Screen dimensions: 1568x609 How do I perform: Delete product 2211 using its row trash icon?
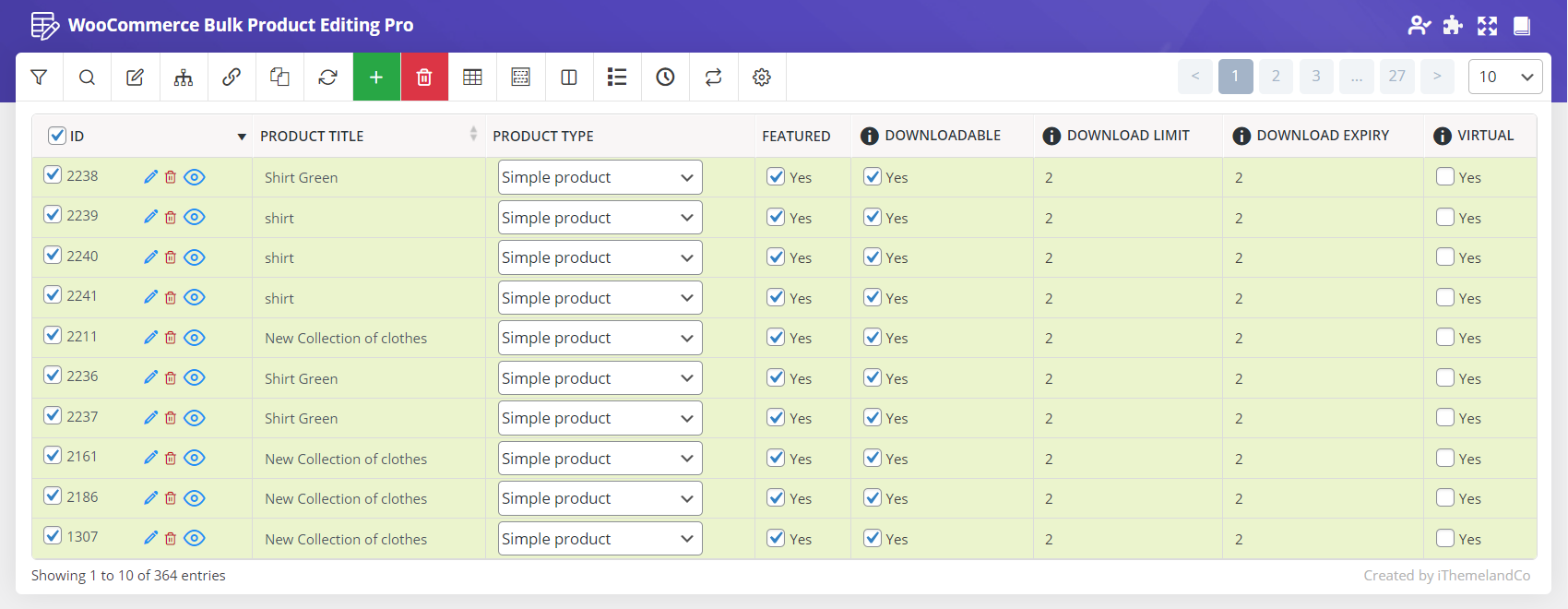171,338
